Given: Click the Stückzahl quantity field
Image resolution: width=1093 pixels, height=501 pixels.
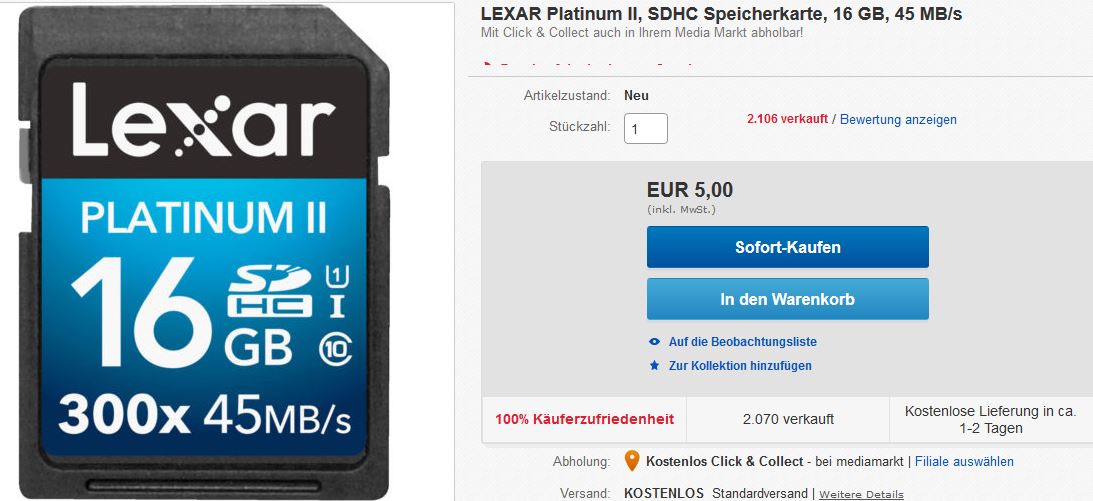Looking at the screenshot, I should pos(645,129).
